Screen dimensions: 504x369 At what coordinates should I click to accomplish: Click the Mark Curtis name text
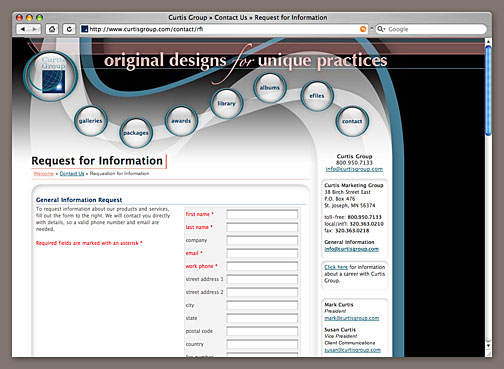tap(339, 305)
